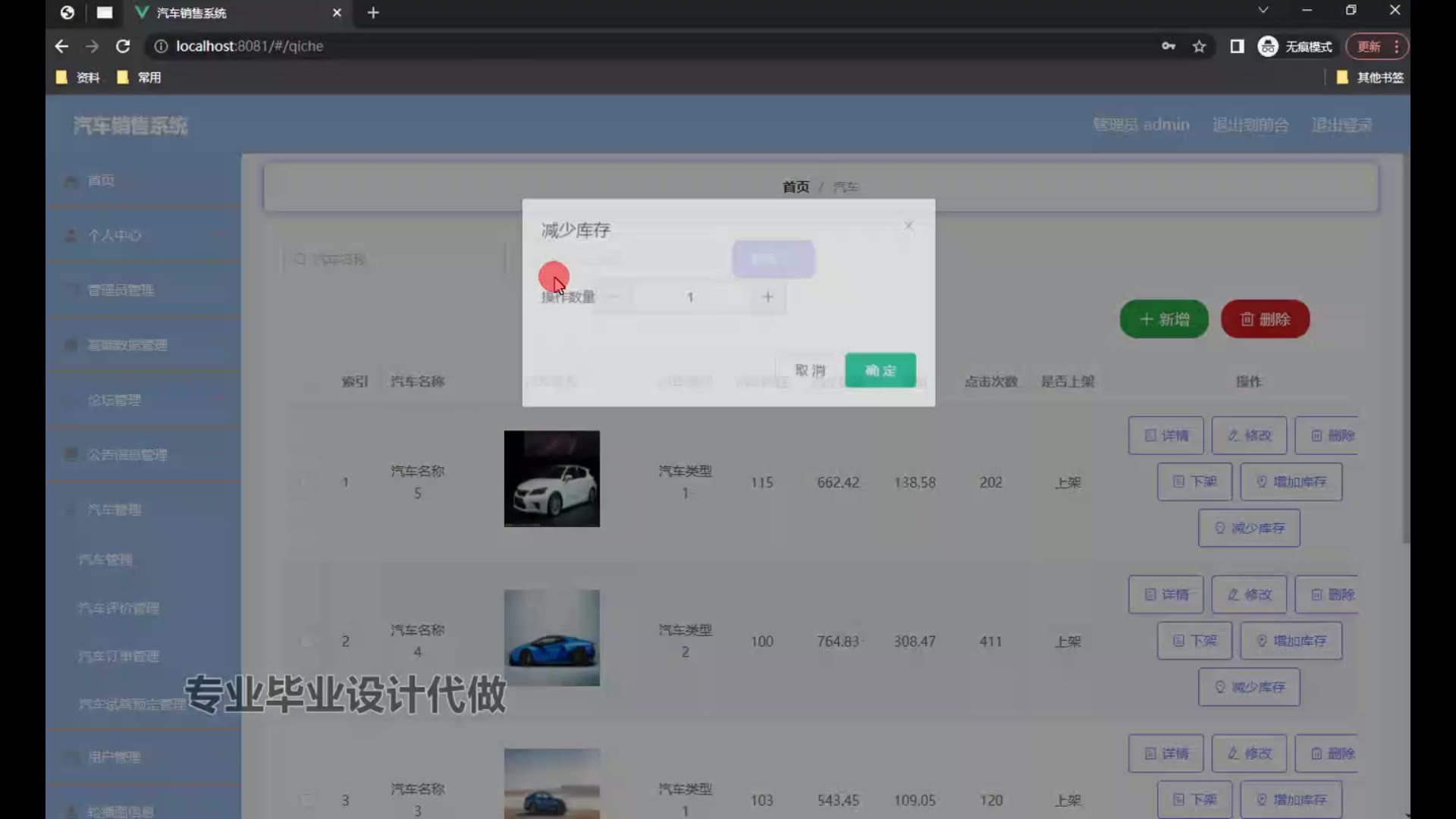Image resolution: width=1456 pixels, height=819 pixels.
Task: Expand 管理员管理 in the sidebar
Action: click(x=143, y=290)
